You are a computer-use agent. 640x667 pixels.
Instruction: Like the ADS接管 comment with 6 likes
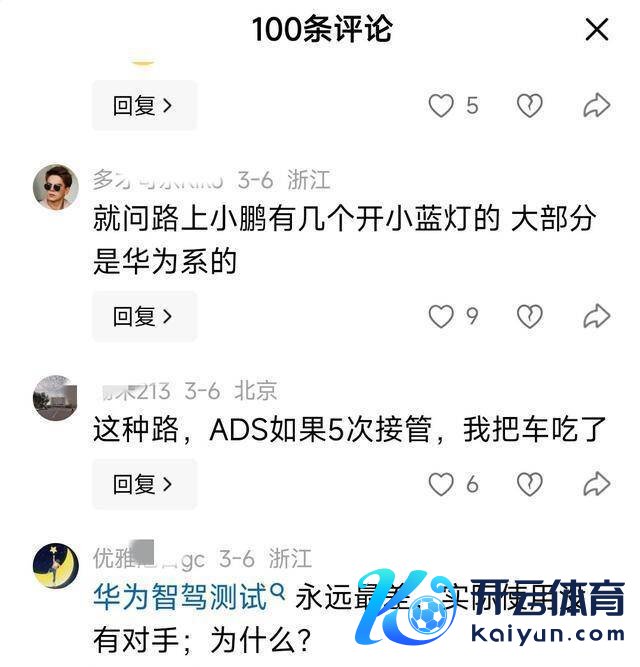click(441, 484)
